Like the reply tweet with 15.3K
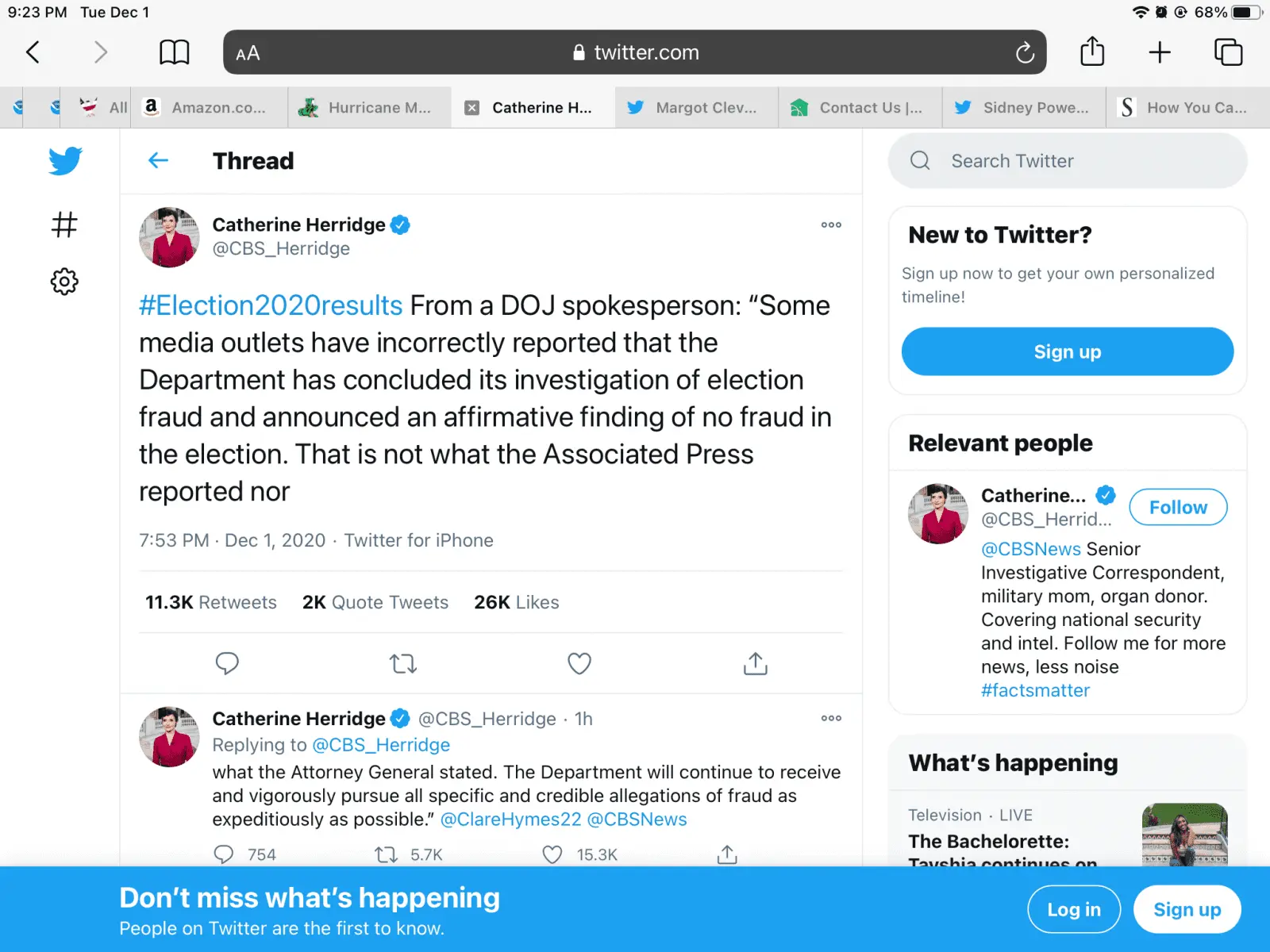Screen dimensions: 1270x952 [x=552, y=854]
